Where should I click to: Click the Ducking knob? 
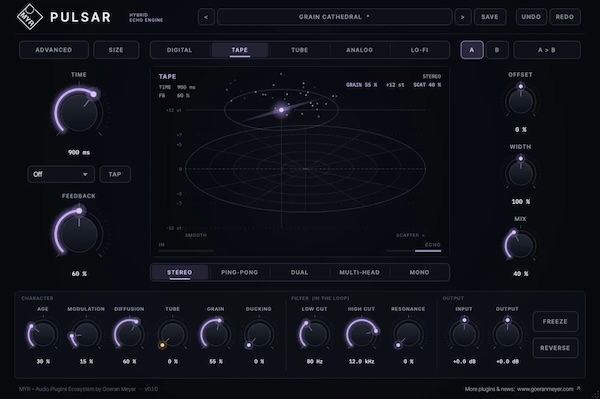coord(259,334)
